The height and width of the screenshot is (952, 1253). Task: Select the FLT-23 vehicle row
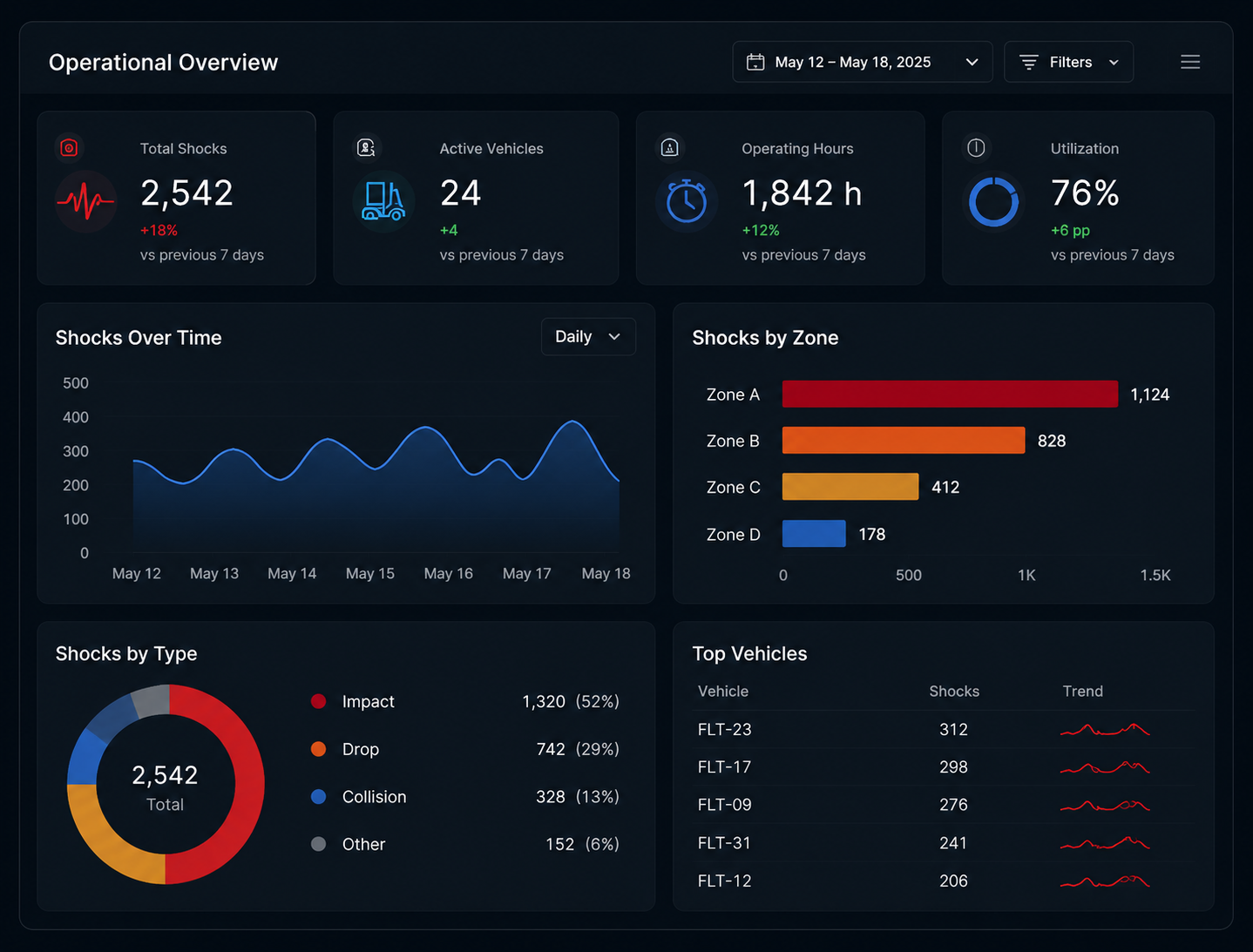pos(944,730)
